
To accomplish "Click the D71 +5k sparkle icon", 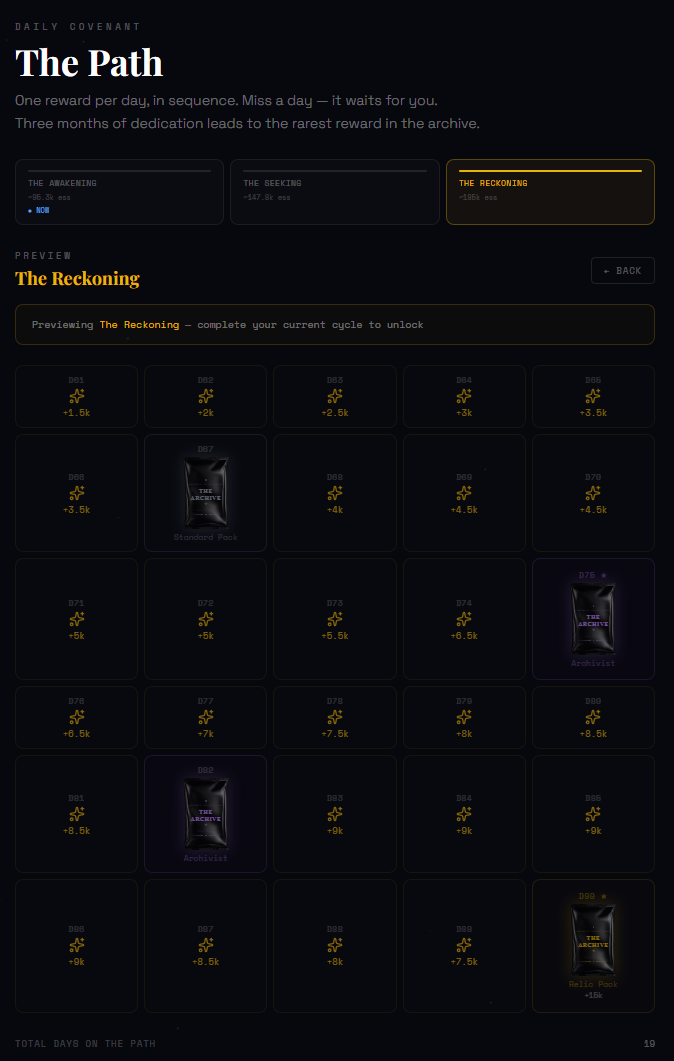I will click(x=76, y=619).
